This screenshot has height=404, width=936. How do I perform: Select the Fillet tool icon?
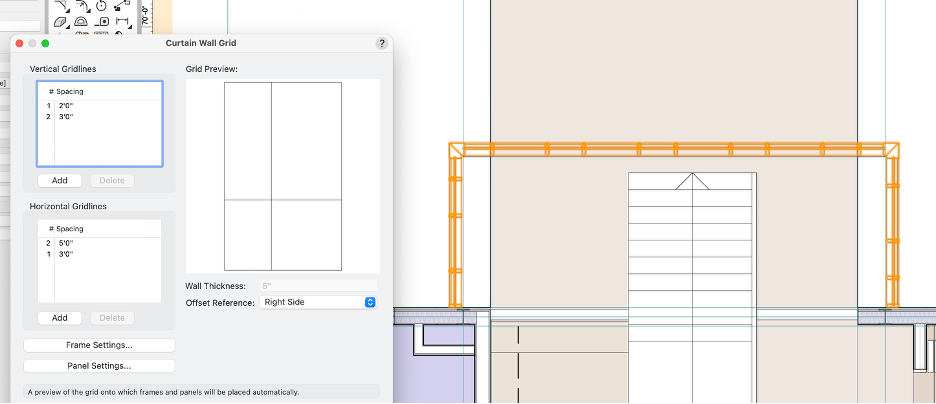61,5
